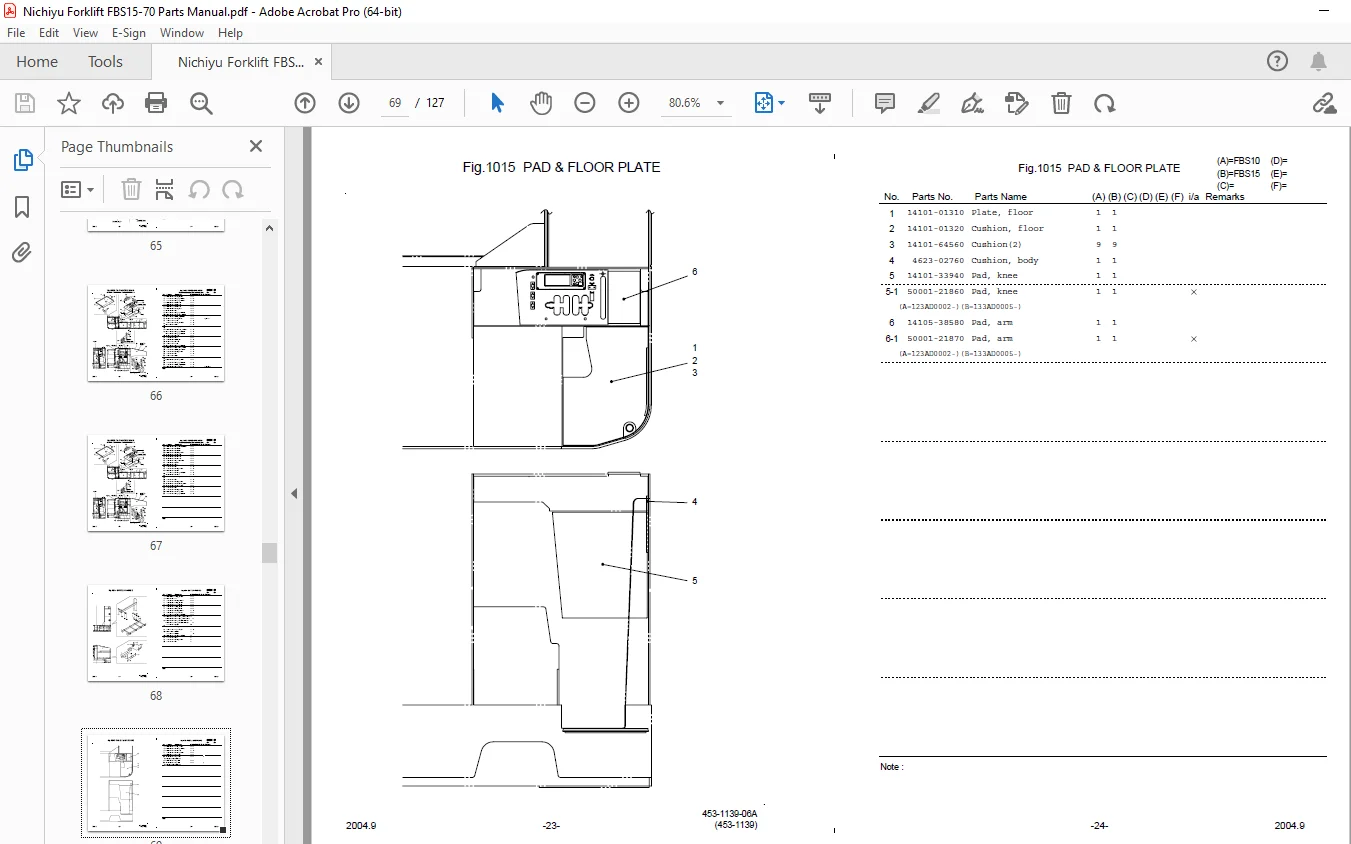Close the Nichiyu Forklift document tab
This screenshot has height=844, width=1351.
(x=319, y=62)
